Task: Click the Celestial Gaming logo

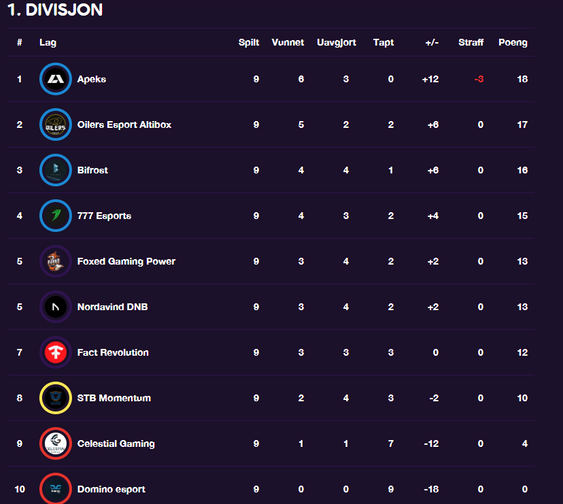Action: tap(56, 444)
